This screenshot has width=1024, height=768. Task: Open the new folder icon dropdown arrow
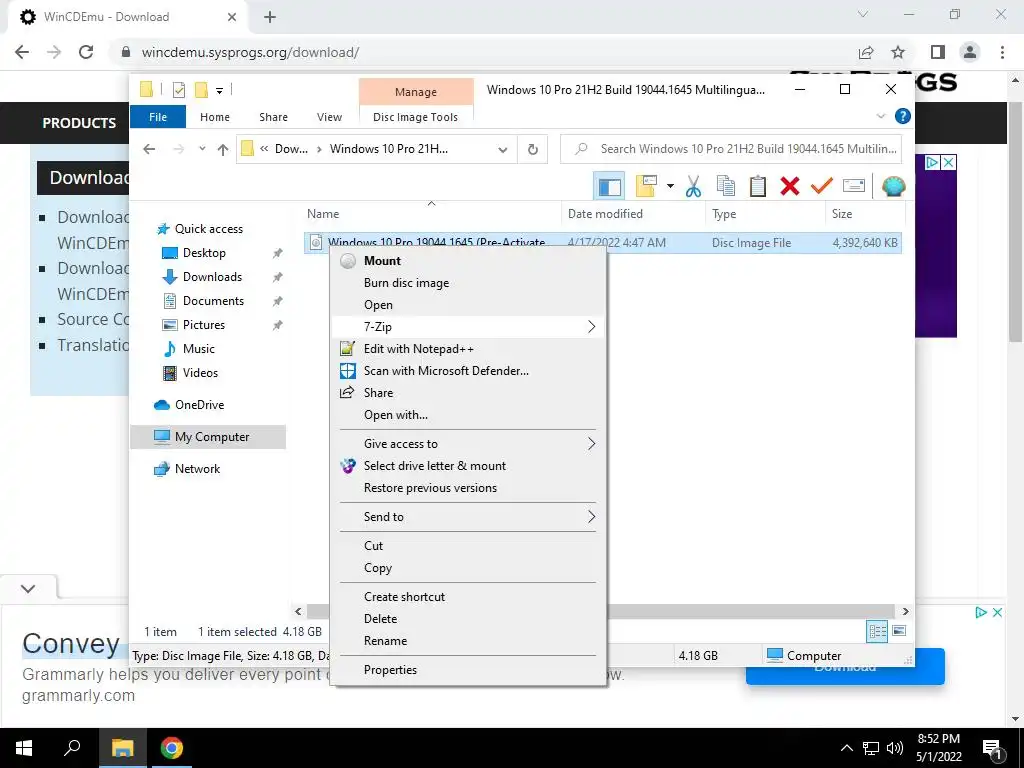point(670,186)
